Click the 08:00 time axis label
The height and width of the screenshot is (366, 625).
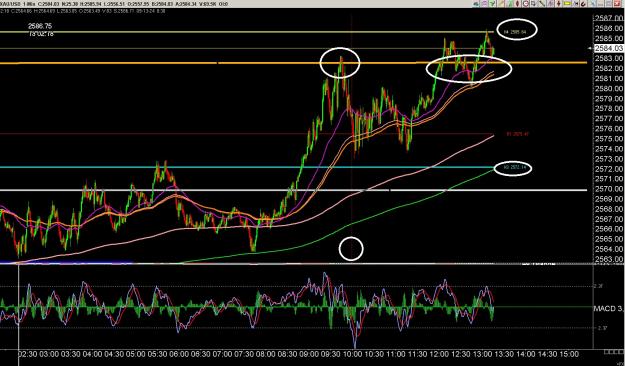pyautogui.click(x=265, y=354)
